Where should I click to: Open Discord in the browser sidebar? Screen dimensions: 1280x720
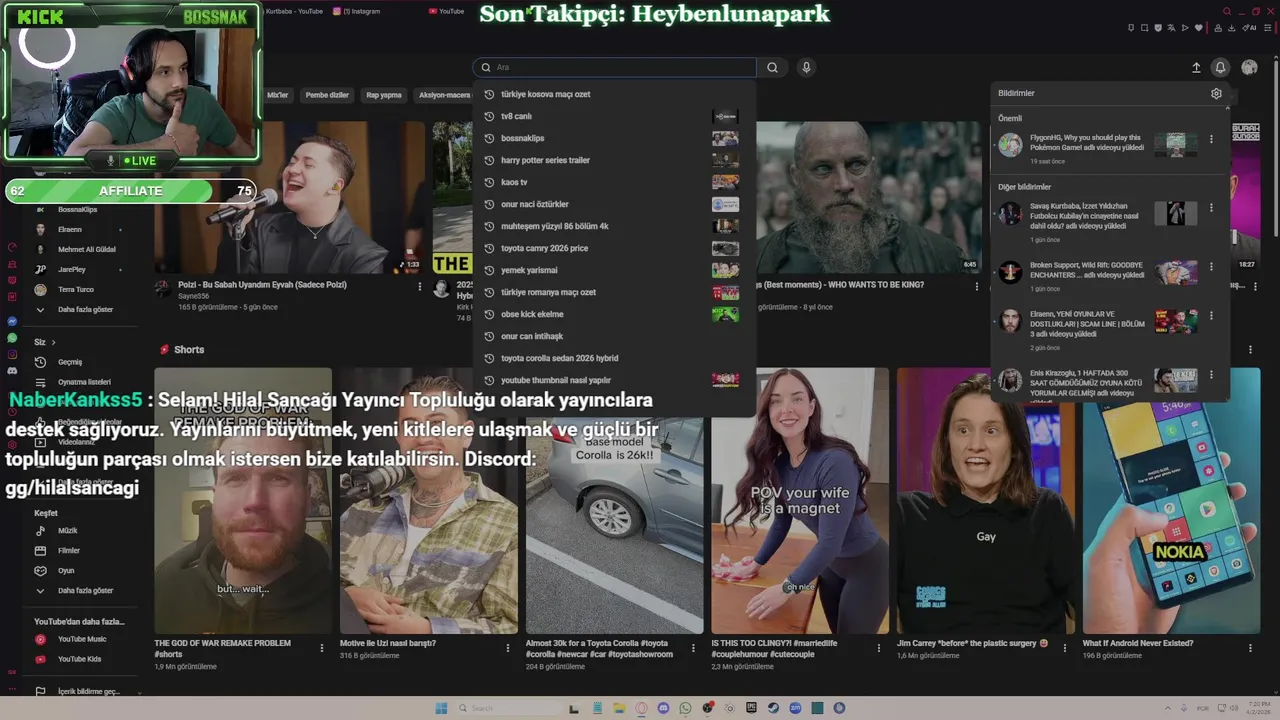click(x=12, y=371)
